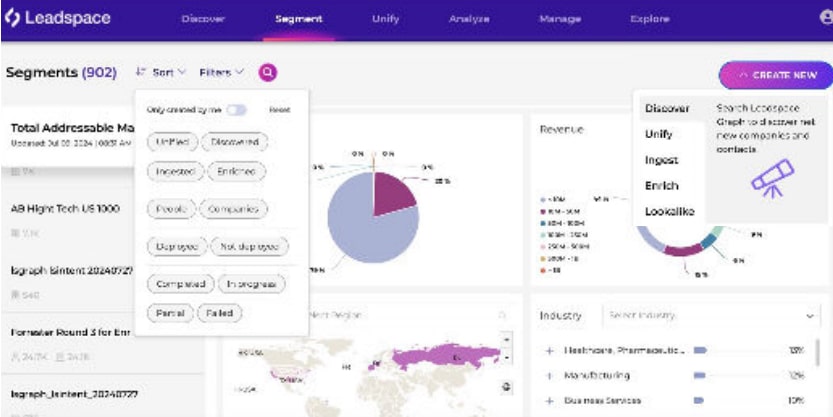Click the Manufacturing percentage bar
Image resolution: width=833 pixels, height=417 pixels.
coord(699,376)
